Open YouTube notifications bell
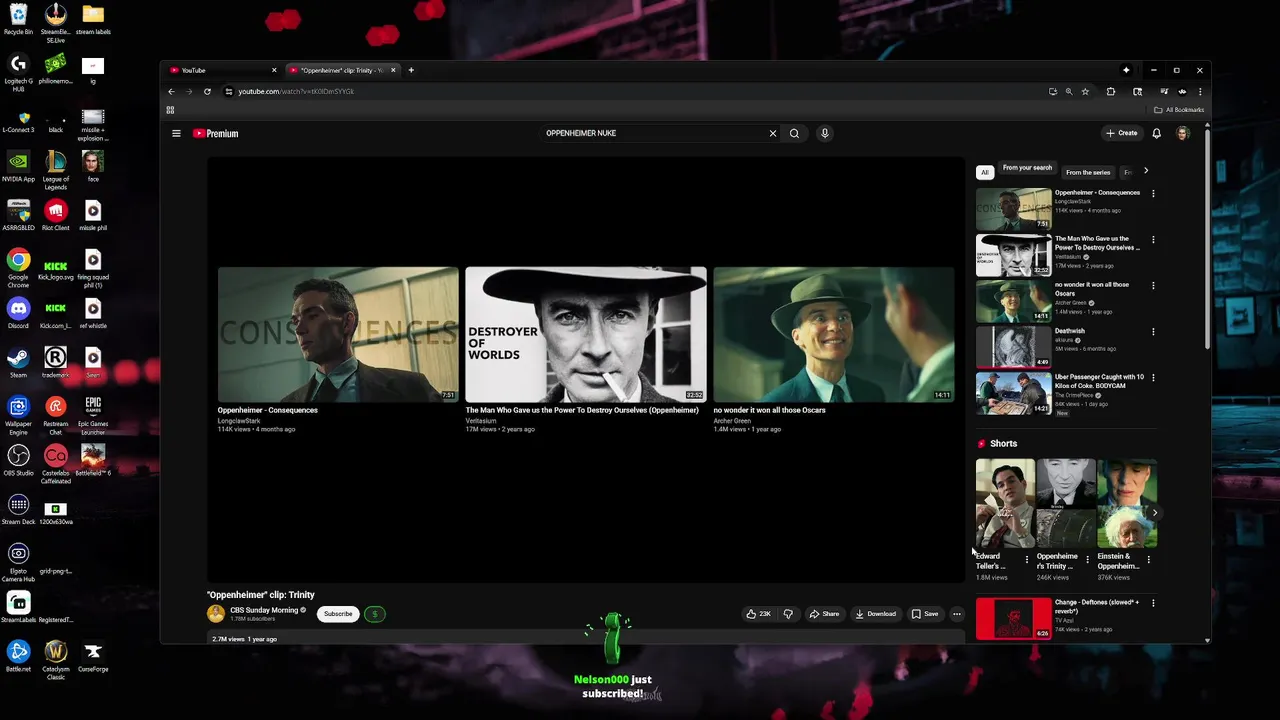Screen dimensions: 1280x720 coord(1156,133)
